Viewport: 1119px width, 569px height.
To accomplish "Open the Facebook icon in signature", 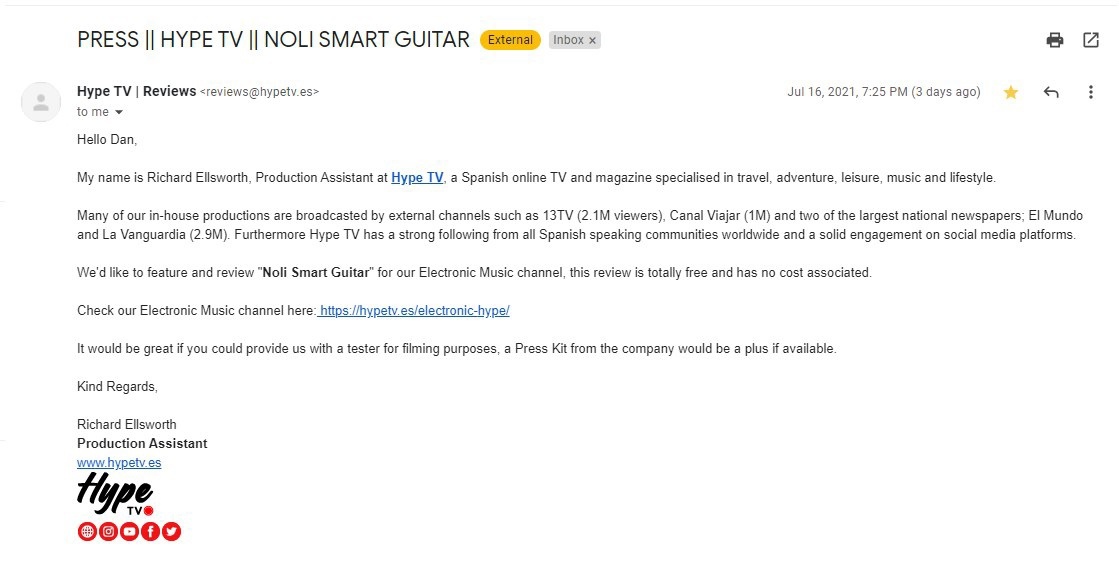I will (x=151, y=531).
